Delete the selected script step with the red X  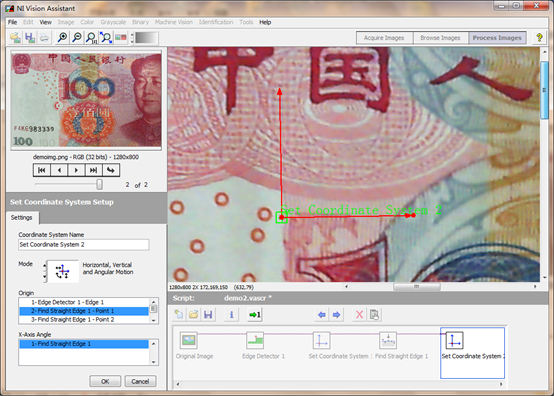pos(359,314)
